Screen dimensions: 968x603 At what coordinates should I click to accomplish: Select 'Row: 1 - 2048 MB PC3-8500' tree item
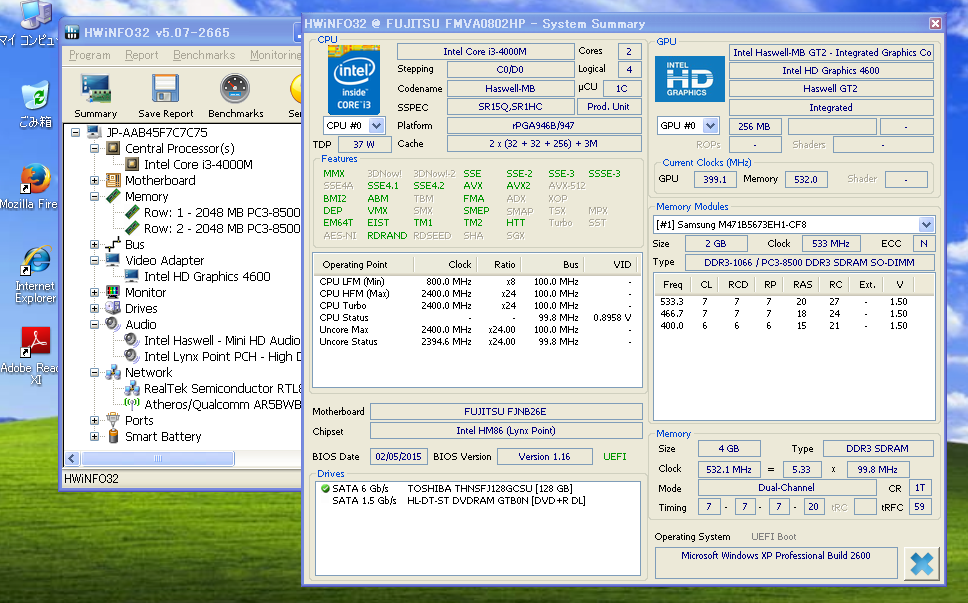coord(222,212)
